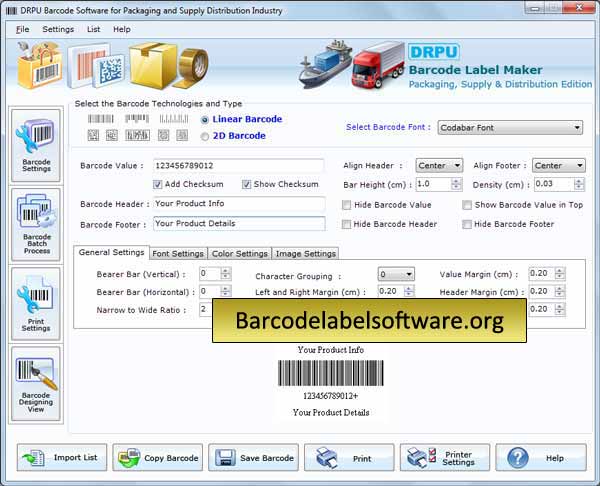Screen dimensions: 600x486
Task: Select fourth 2D barcode sample icon
Action: (x=163, y=135)
